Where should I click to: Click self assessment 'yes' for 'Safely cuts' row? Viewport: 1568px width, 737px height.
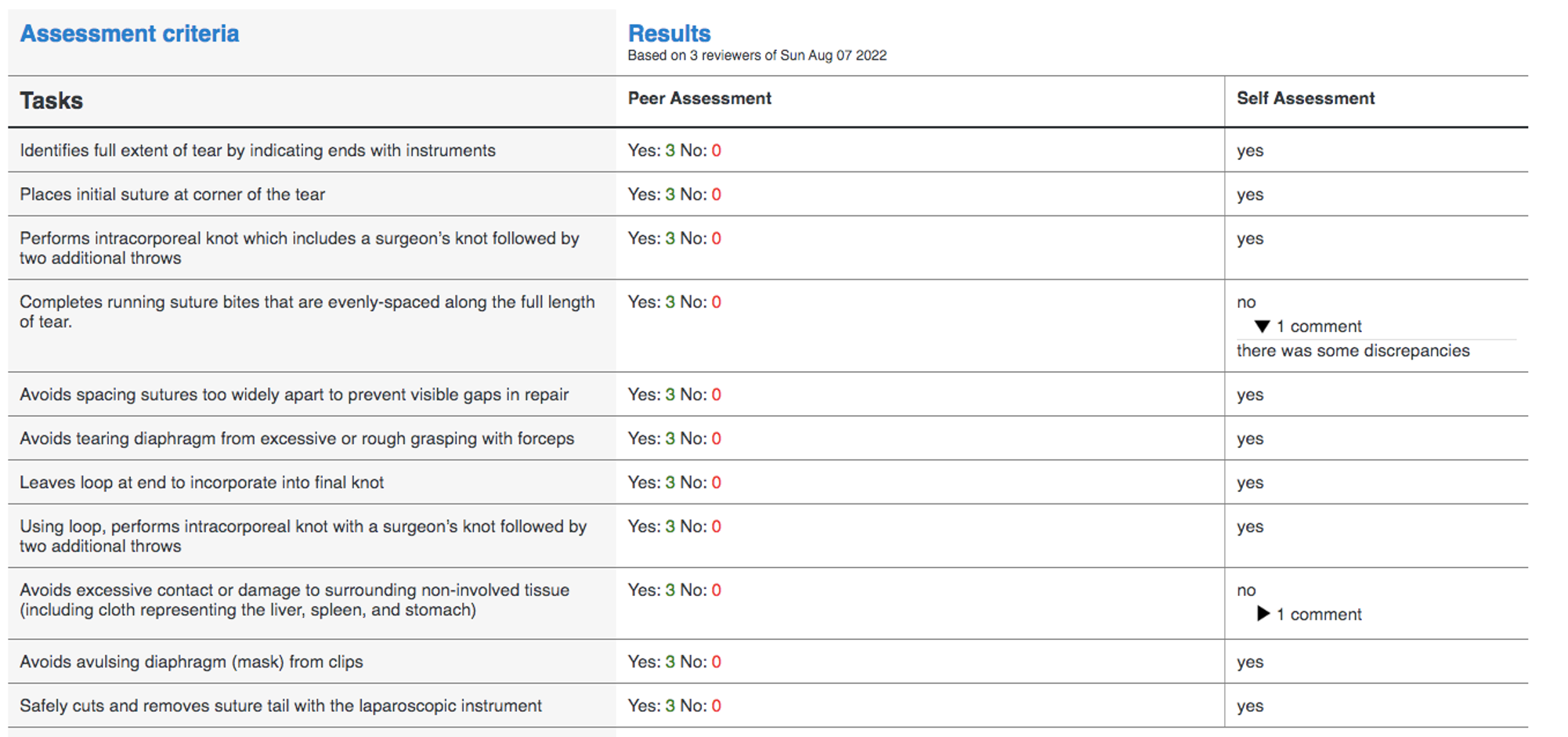coord(1250,706)
